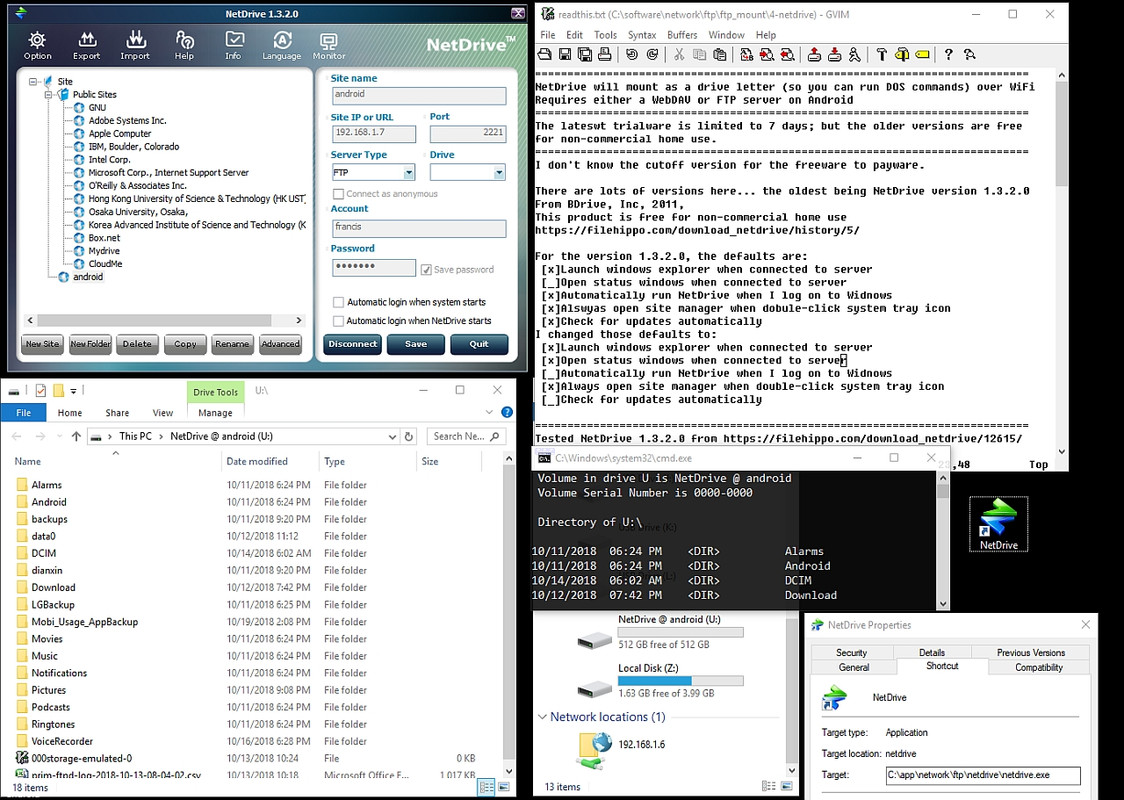Click the question mark Help icon in GVIM
The width and height of the screenshot is (1124, 800).
click(x=948, y=54)
